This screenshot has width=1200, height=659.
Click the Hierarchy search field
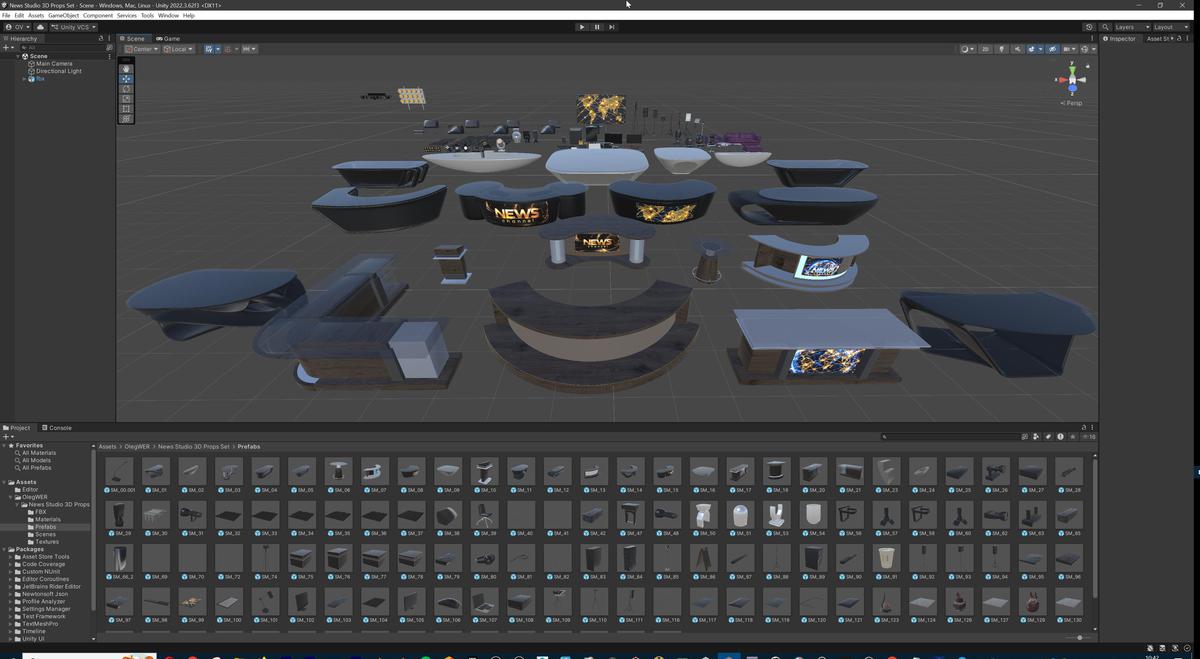pyautogui.click(x=62, y=47)
